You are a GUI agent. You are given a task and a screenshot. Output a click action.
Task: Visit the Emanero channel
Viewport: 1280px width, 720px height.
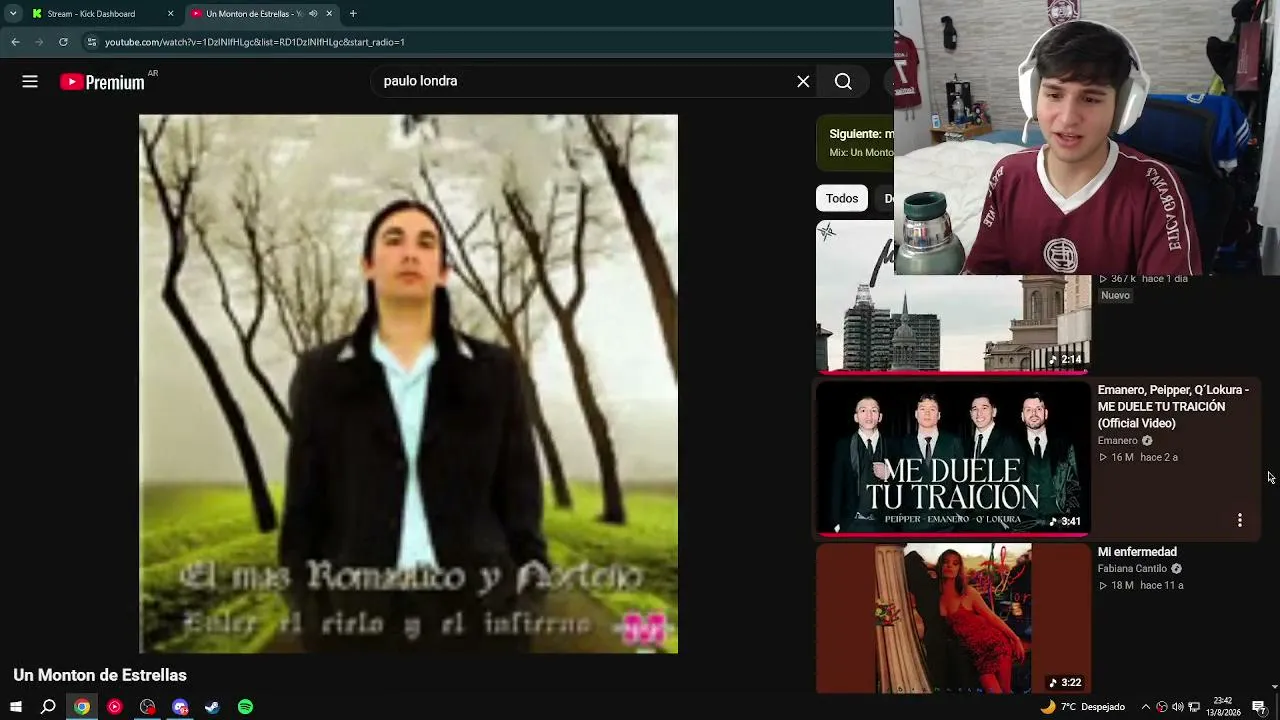click(x=1118, y=441)
